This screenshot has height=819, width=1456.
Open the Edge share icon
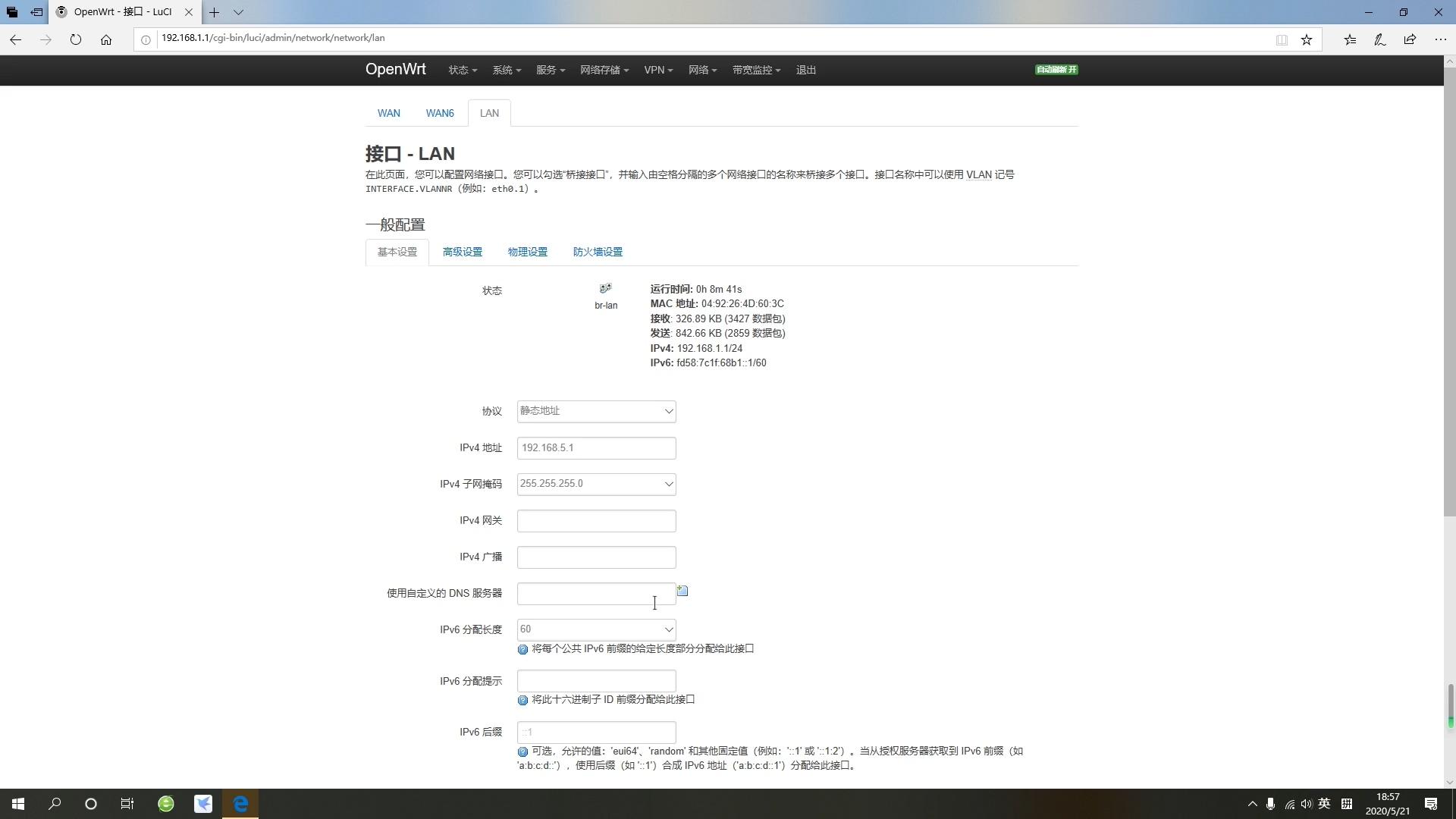coord(1410,39)
